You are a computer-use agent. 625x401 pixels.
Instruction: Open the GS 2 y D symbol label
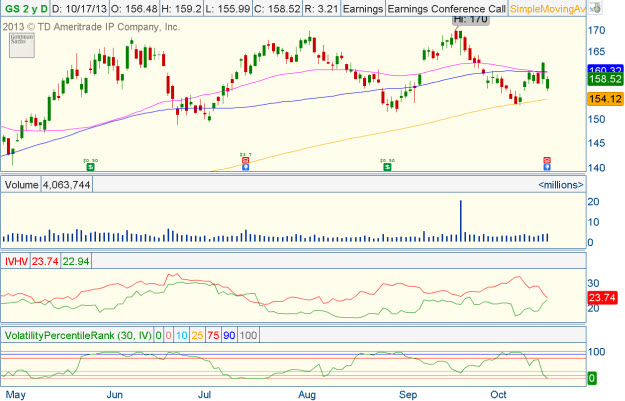[x=25, y=8]
